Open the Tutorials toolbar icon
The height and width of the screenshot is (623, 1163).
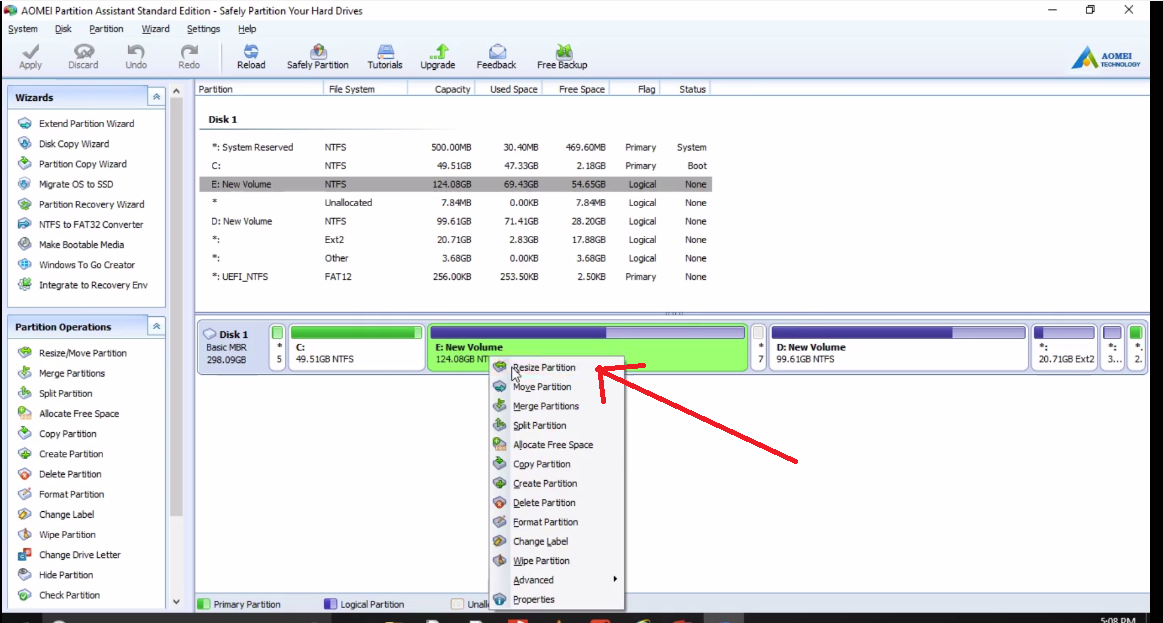pyautogui.click(x=385, y=56)
